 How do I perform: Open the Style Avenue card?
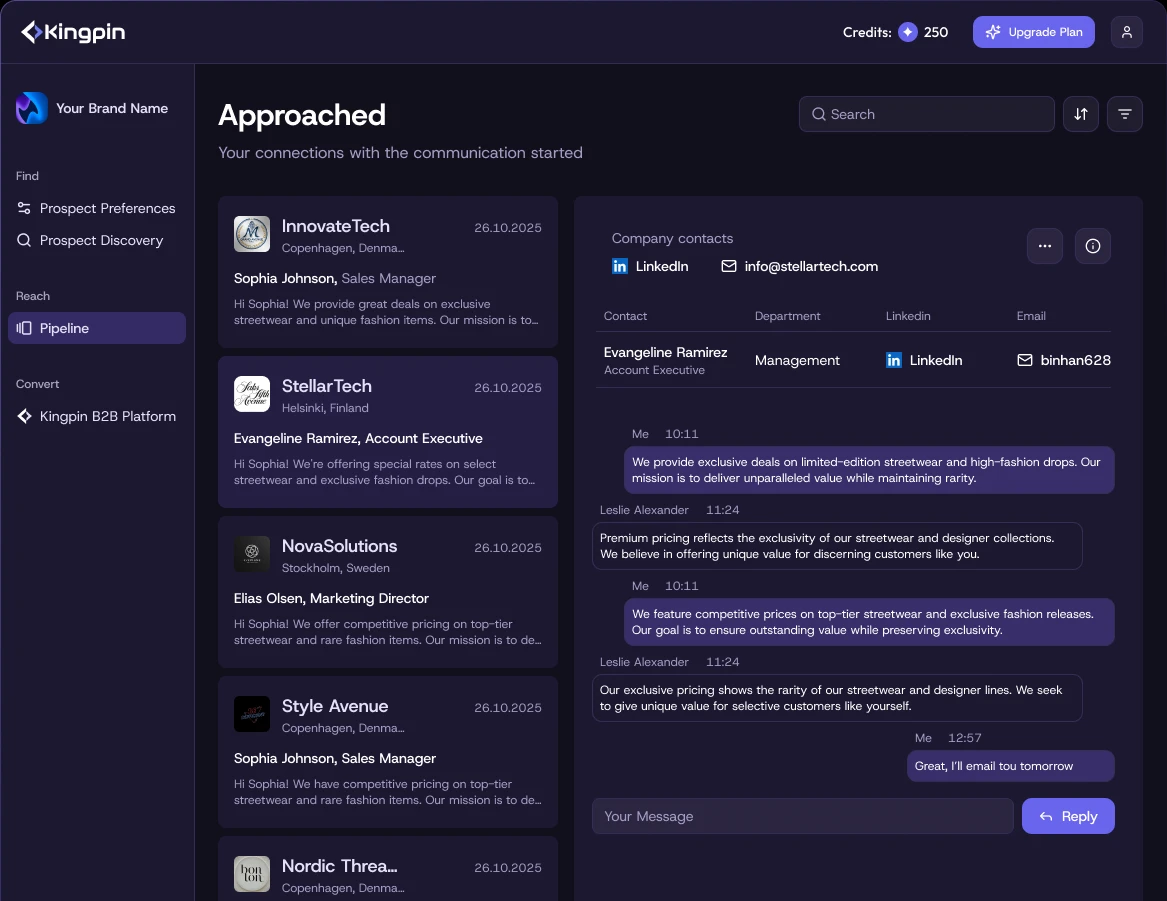pos(388,751)
